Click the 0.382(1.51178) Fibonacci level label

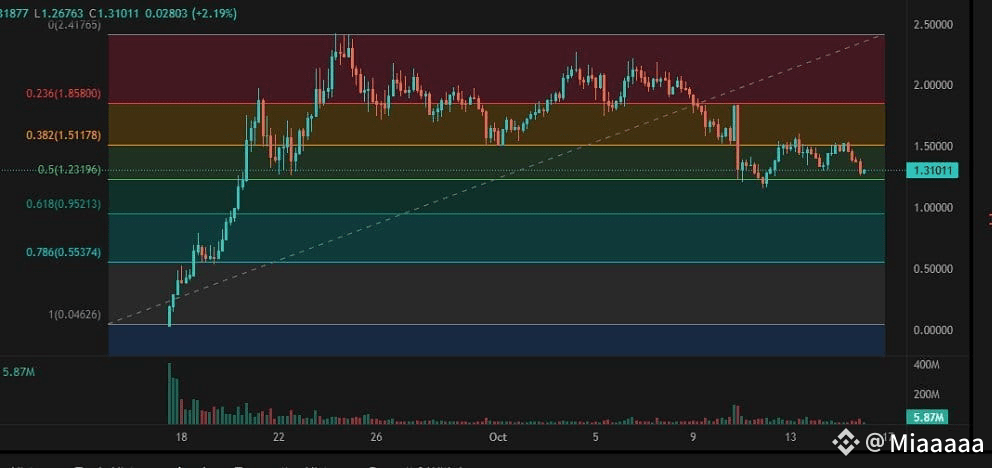coord(63,135)
